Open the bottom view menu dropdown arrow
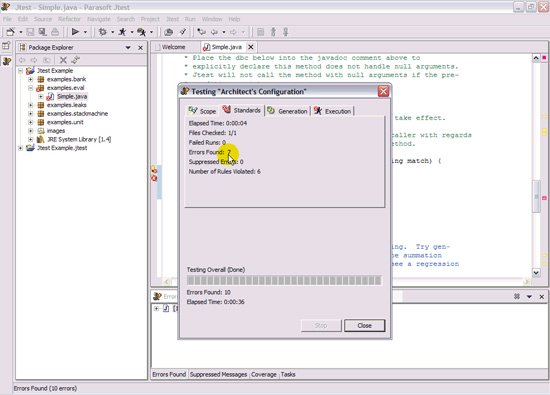Image resolution: width=550 pixels, height=395 pixels. click(529, 297)
